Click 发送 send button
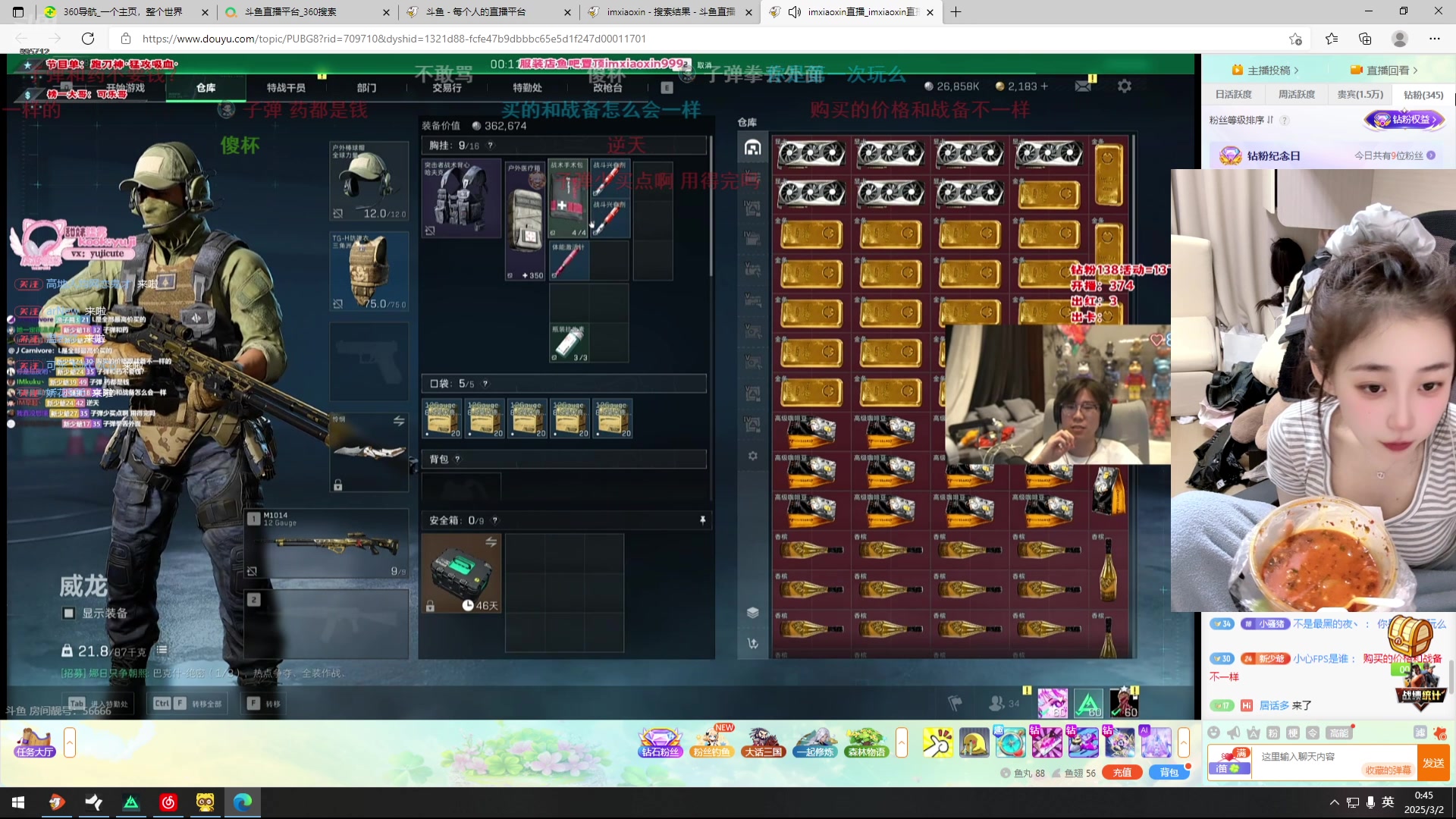1456x819 pixels. coord(1433,762)
